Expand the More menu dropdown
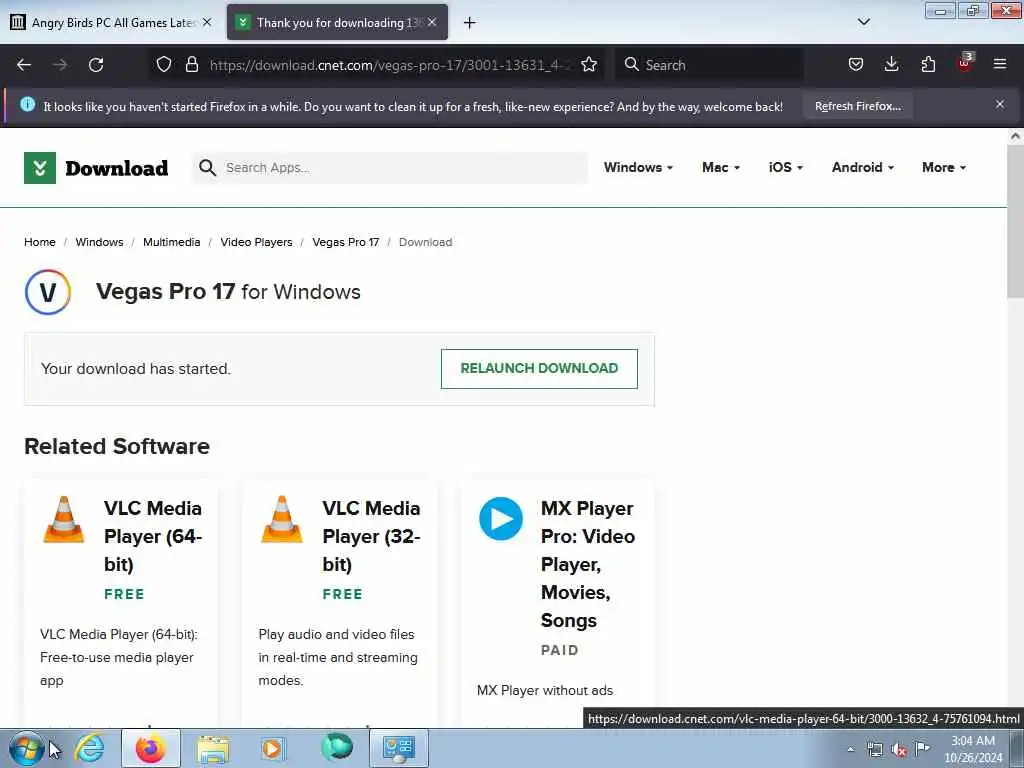Screen dimensions: 1024x768 pos(944,167)
